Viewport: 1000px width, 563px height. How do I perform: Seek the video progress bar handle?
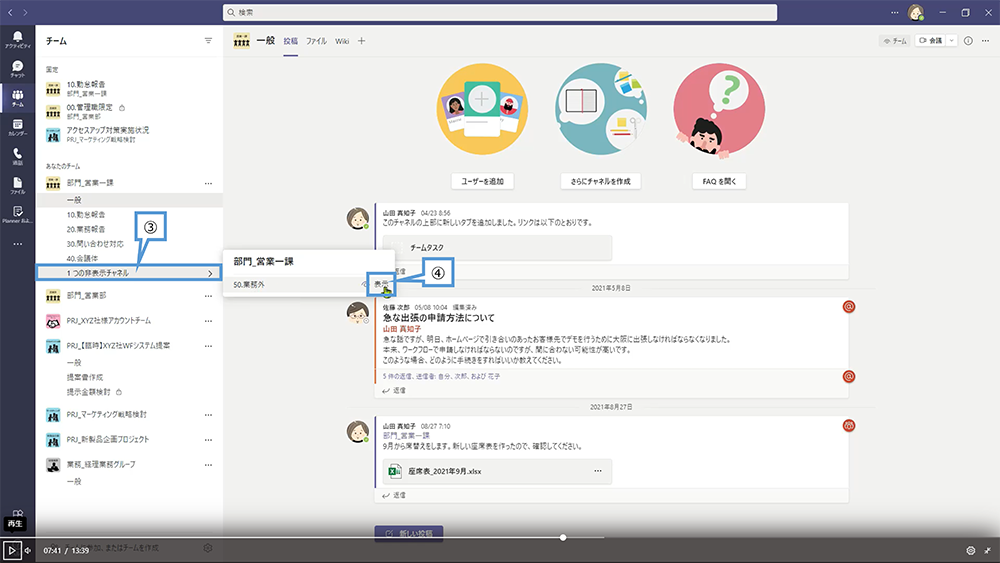tap(563, 537)
